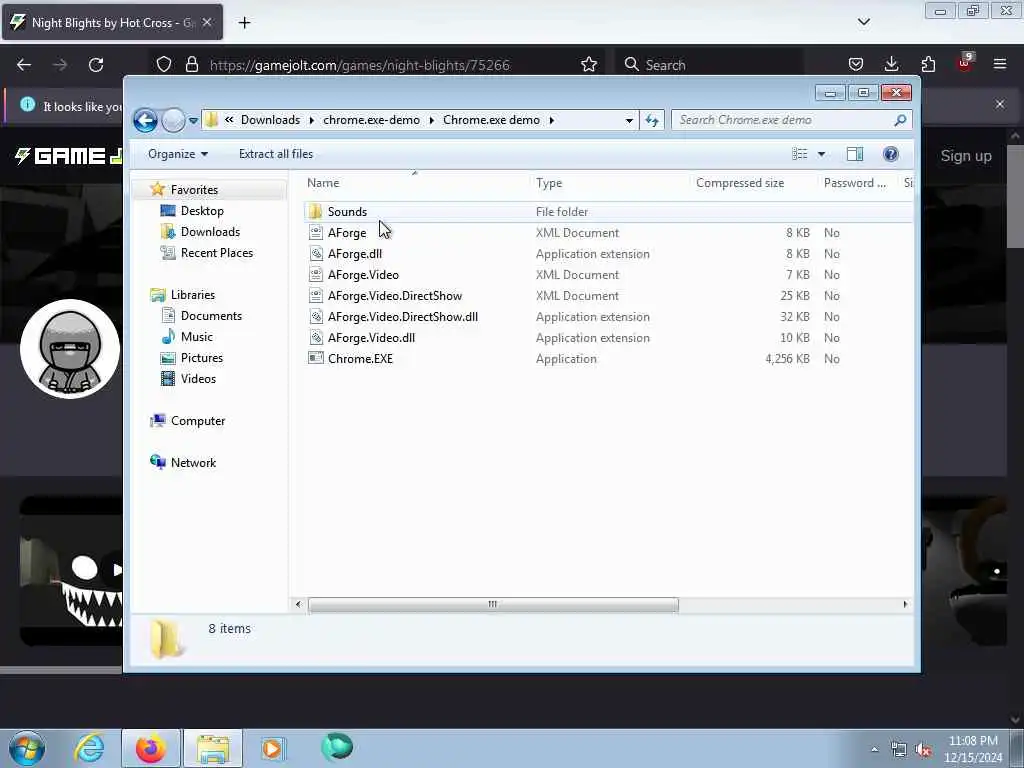The image size is (1024, 768).
Task: Open the recent pages dropdown arrow
Action: click(193, 120)
